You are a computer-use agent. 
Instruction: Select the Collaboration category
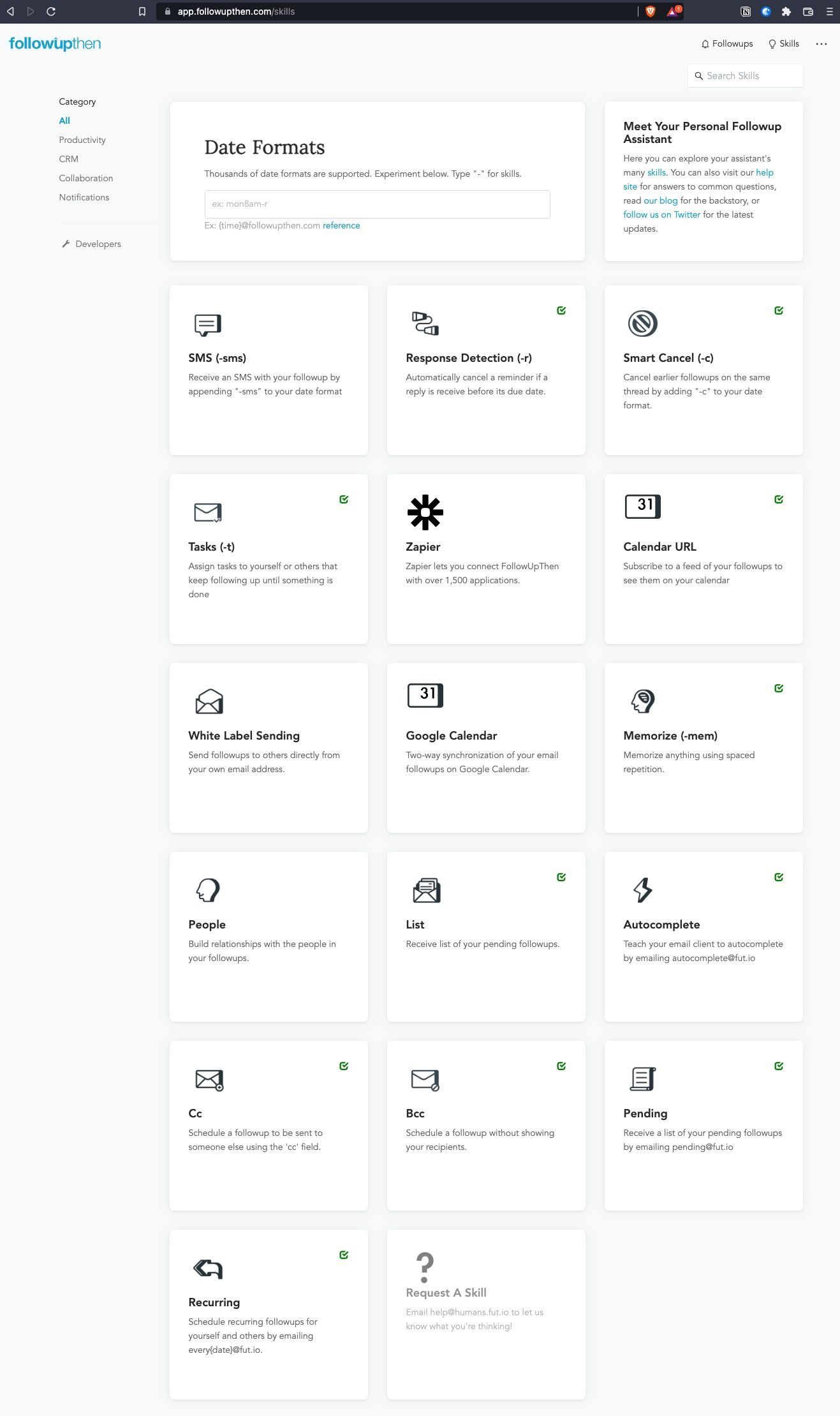[86, 178]
